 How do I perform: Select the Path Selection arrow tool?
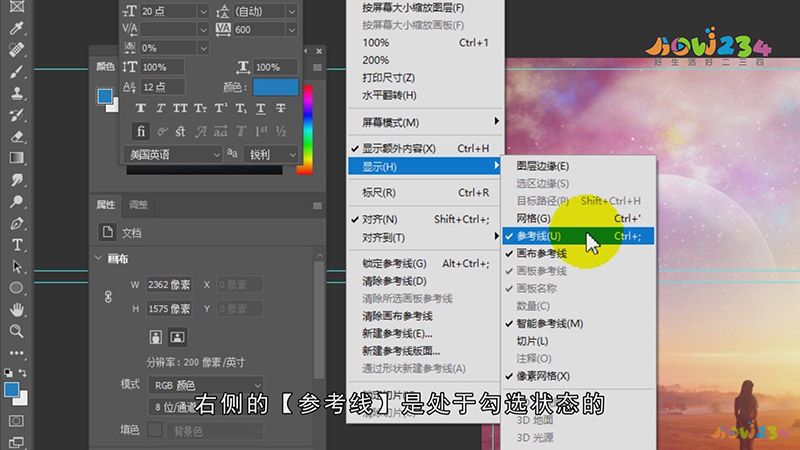click(16, 266)
